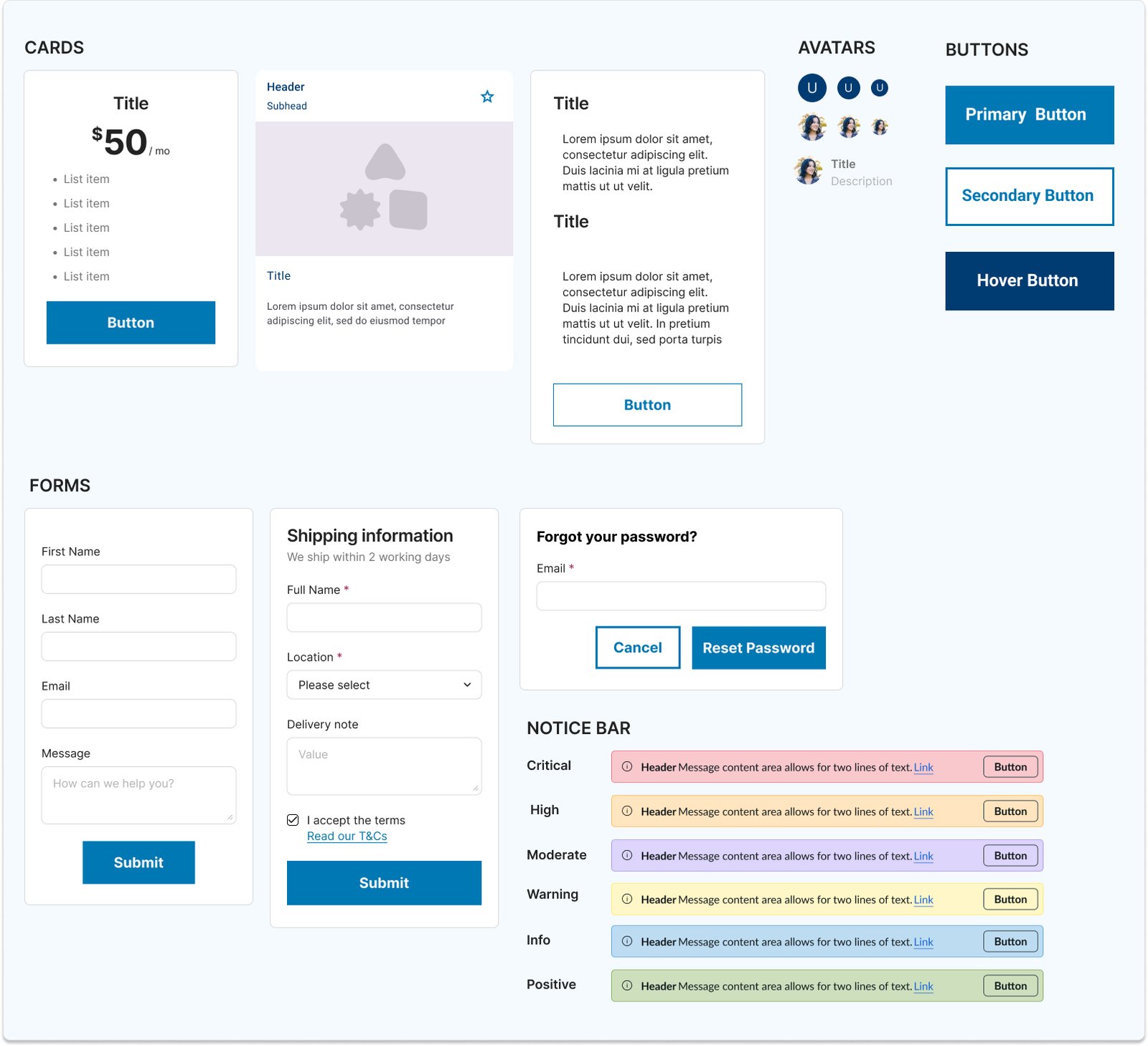This screenshot has width=1148, height=1046.
Task: Click the chevron arrow in Location dropdown
Action: 467,685
